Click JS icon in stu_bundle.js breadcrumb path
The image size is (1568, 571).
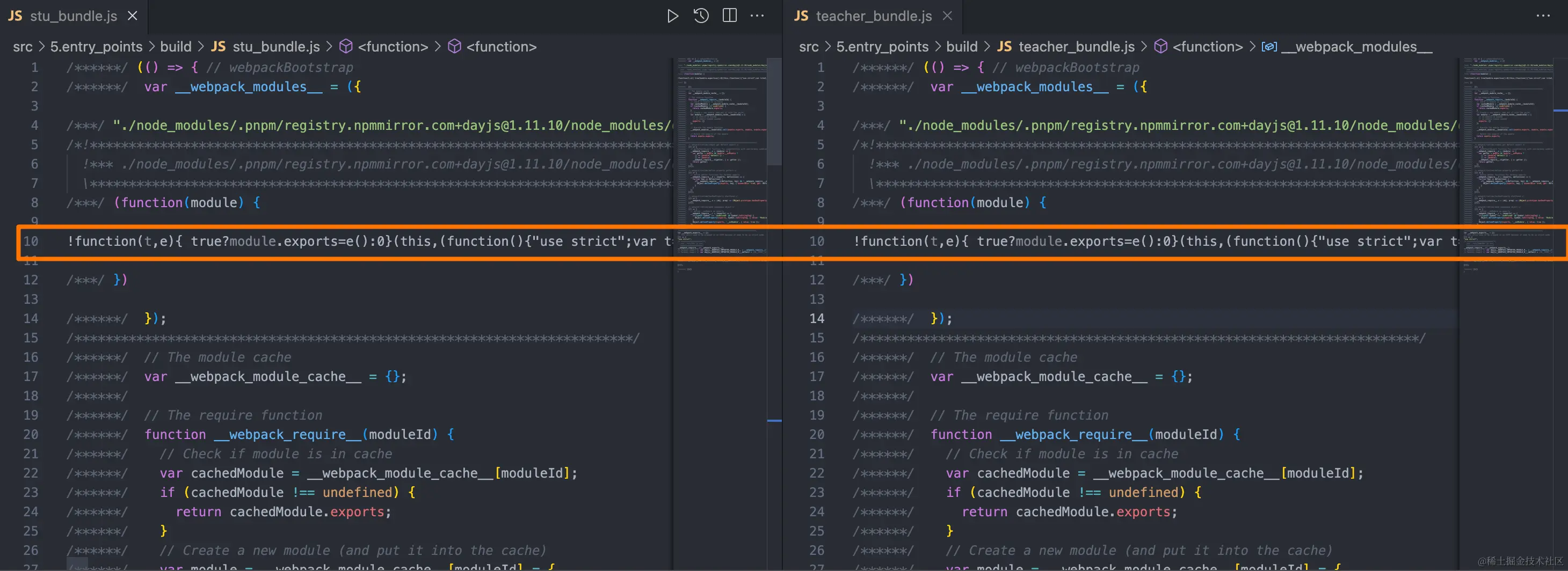tap(218, 46)
